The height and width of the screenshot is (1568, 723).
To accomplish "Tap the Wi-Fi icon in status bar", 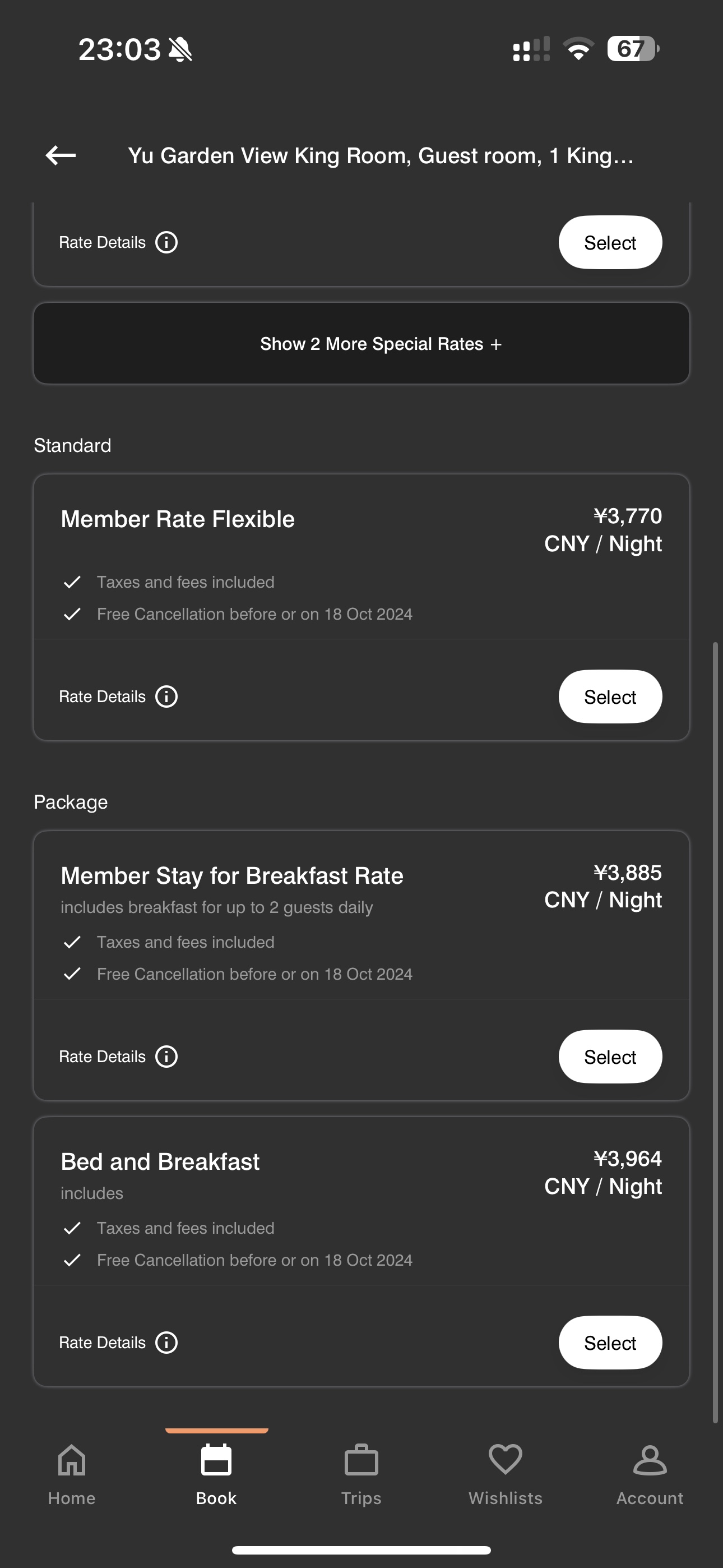I will coord(578,49).
